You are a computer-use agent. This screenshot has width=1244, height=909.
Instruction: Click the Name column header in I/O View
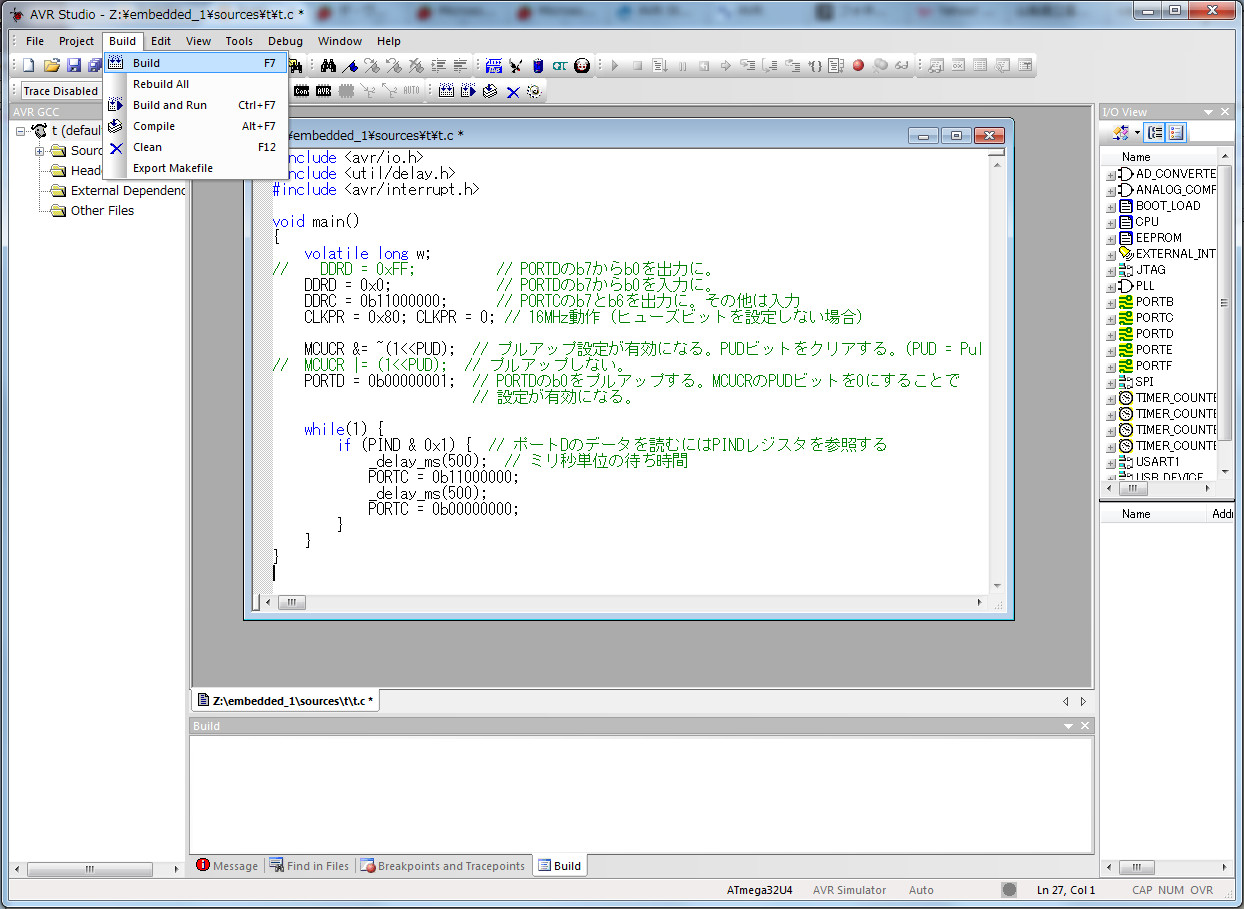coord(1158,157)
